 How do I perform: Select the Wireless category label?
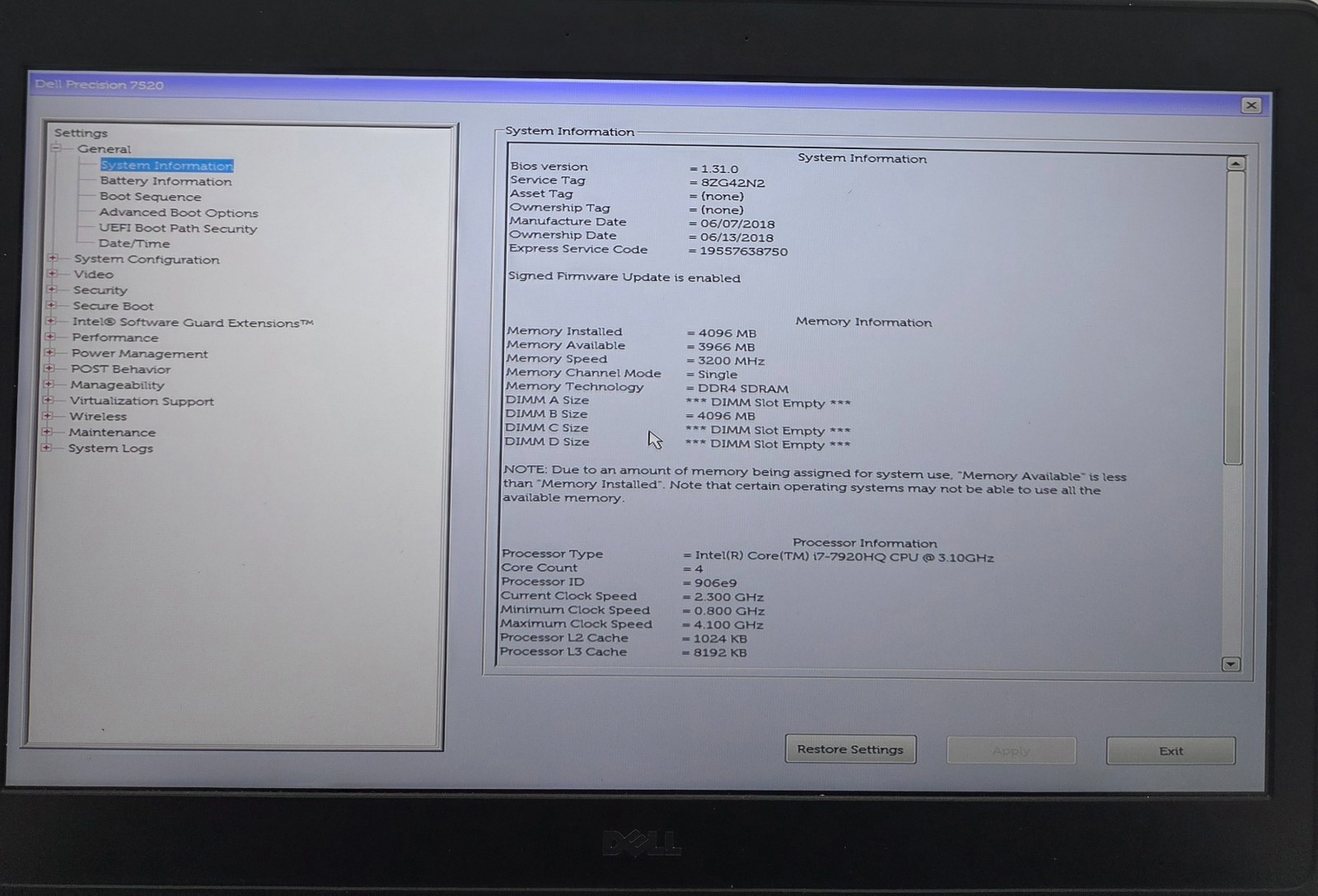pos(97,417)
